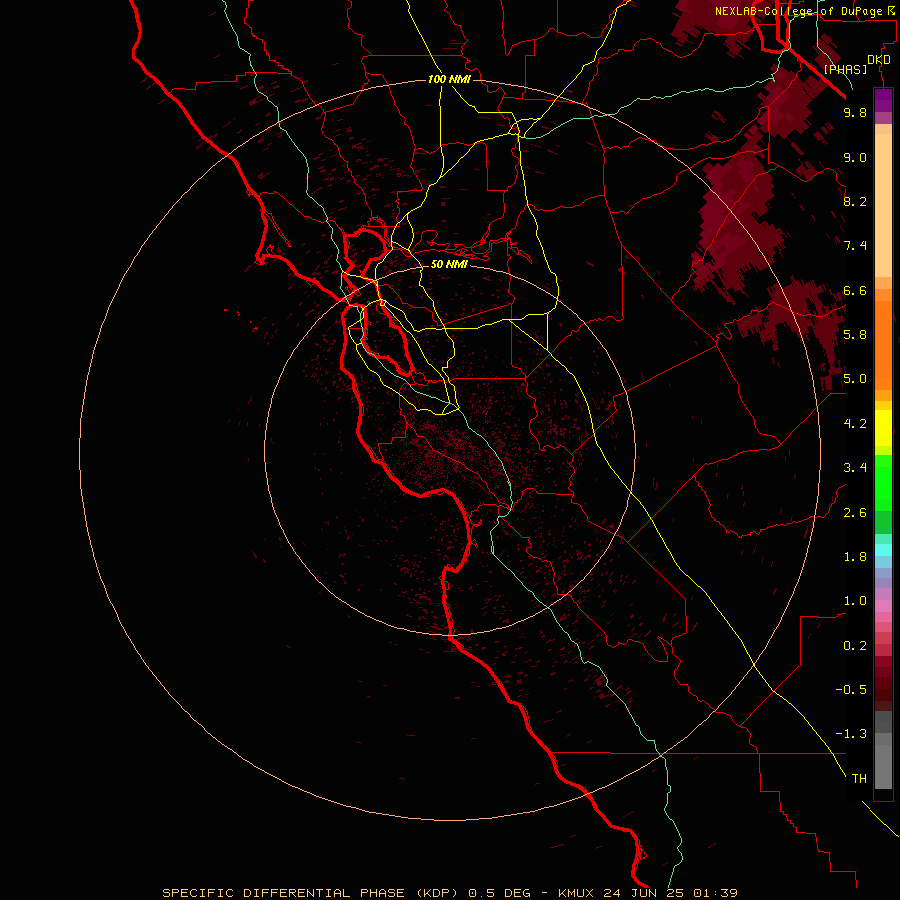This screenshot has width=900, height=900.
Task: Click the 1.8 value on the scale
Action: coord(855,557)
